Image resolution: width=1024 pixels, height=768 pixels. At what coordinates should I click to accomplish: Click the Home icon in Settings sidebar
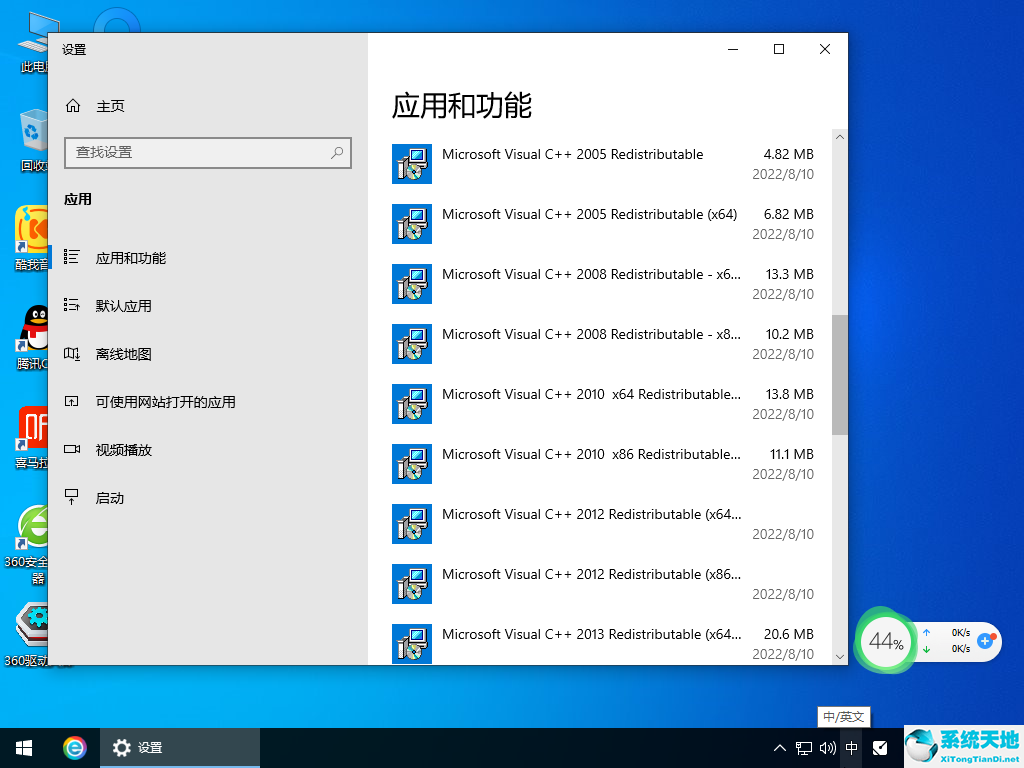point(72,106)
